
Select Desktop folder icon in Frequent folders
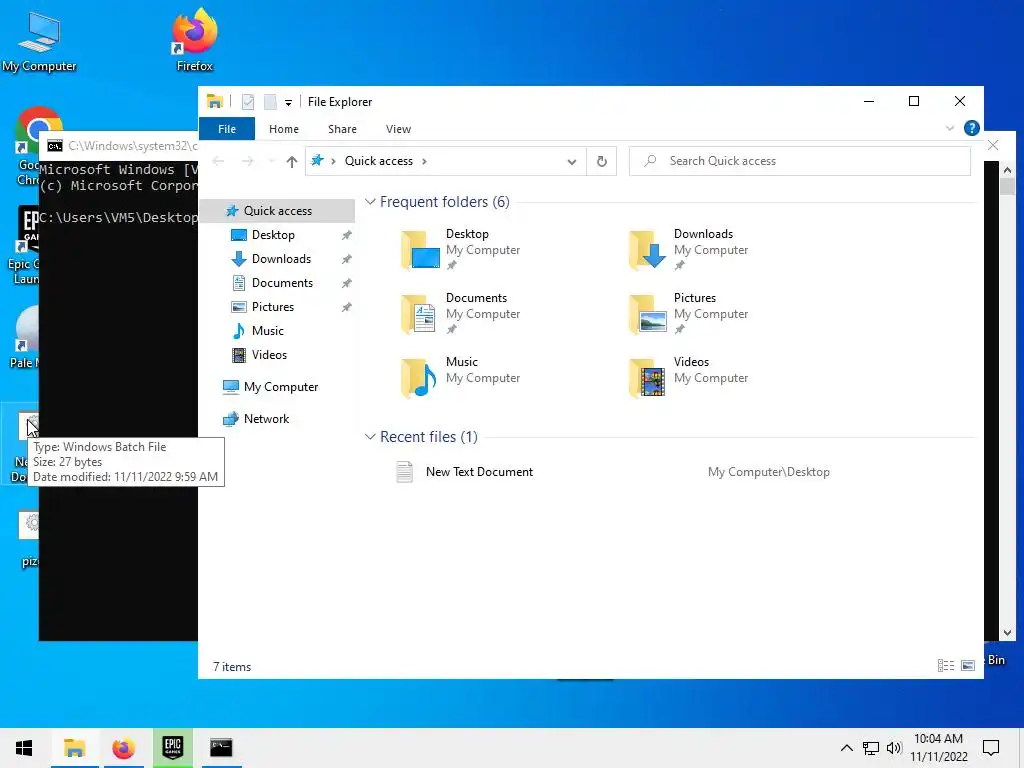click(420, 249)
